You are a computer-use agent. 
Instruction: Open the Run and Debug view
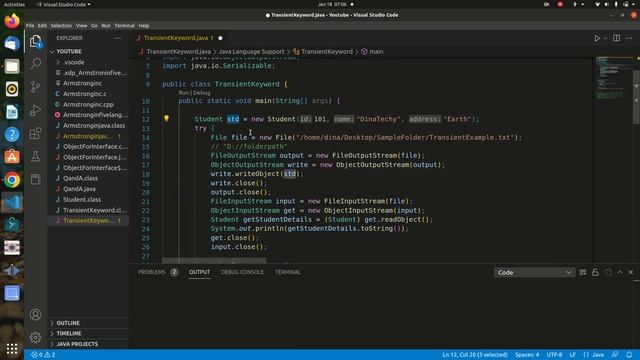36,110
